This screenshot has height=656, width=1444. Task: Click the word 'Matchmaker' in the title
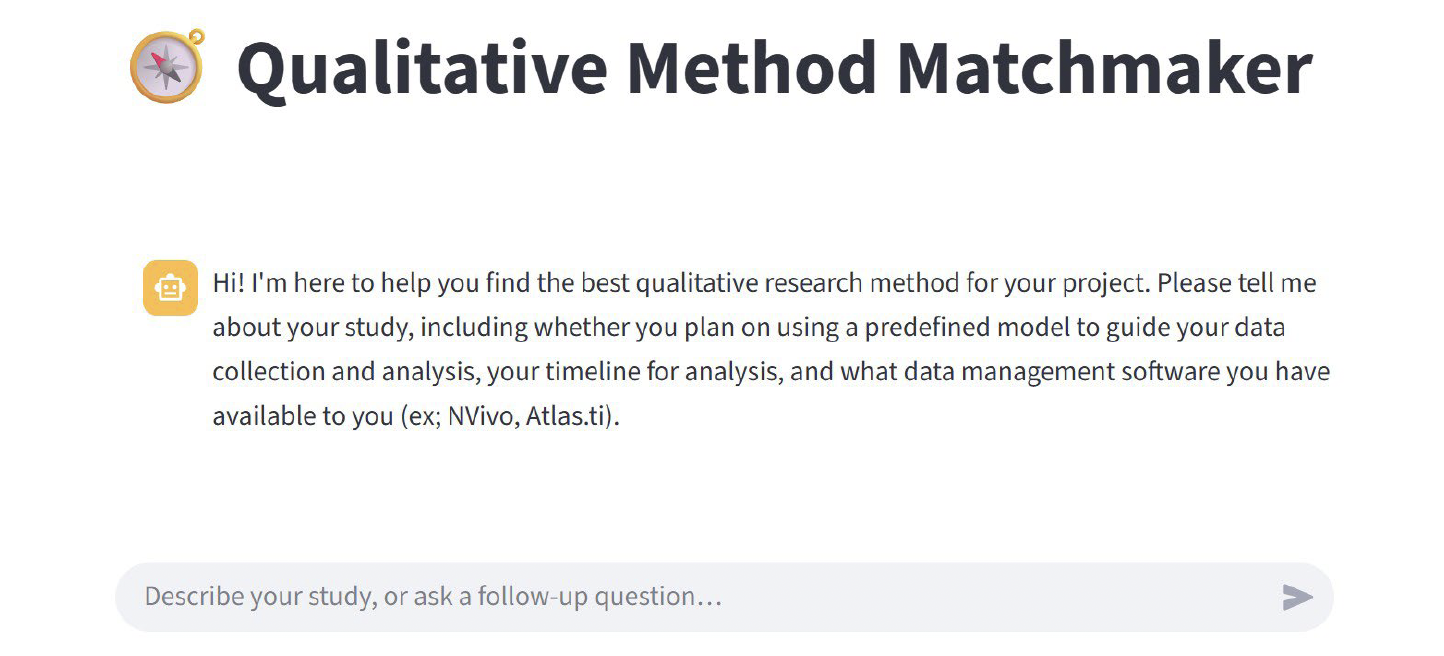pos(1104,67)
